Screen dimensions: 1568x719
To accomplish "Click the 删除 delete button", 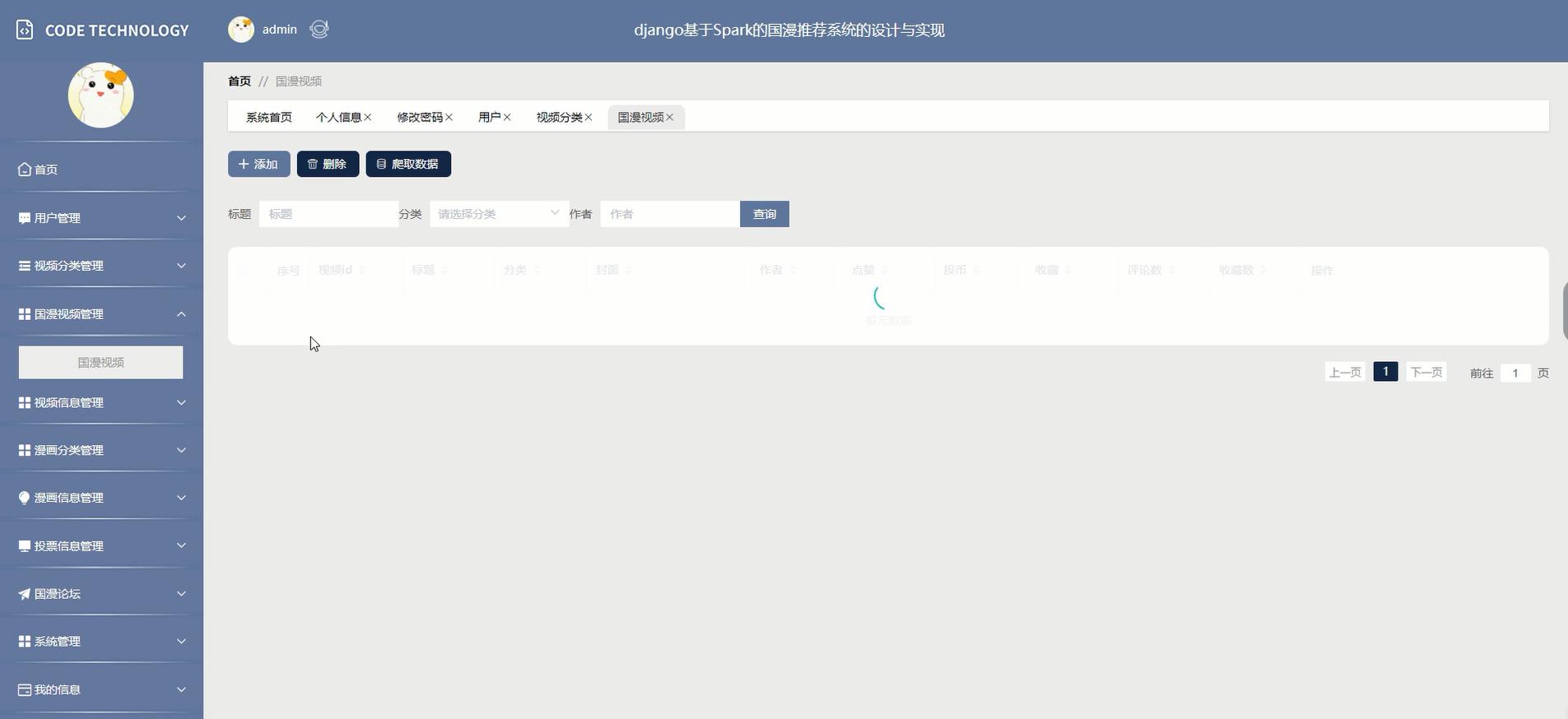I will pyautogui.click(x=328, y=164).
